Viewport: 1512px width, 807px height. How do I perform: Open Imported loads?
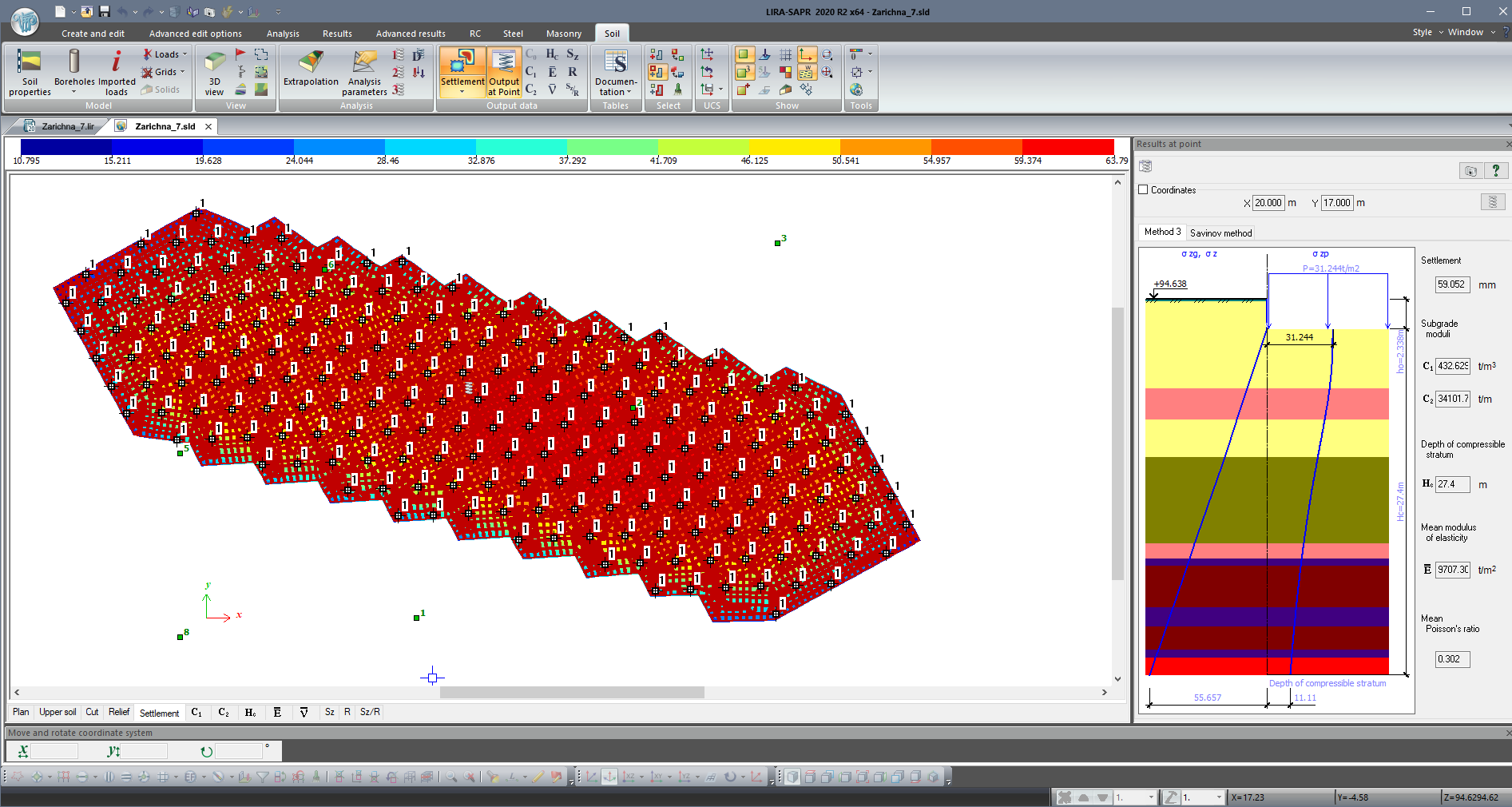[117, 72]
